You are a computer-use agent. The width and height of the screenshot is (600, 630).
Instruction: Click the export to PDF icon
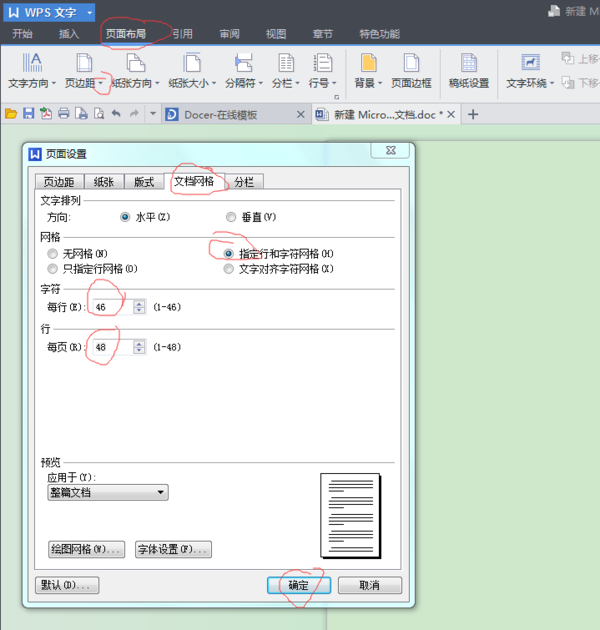click(x=46, y=114)
